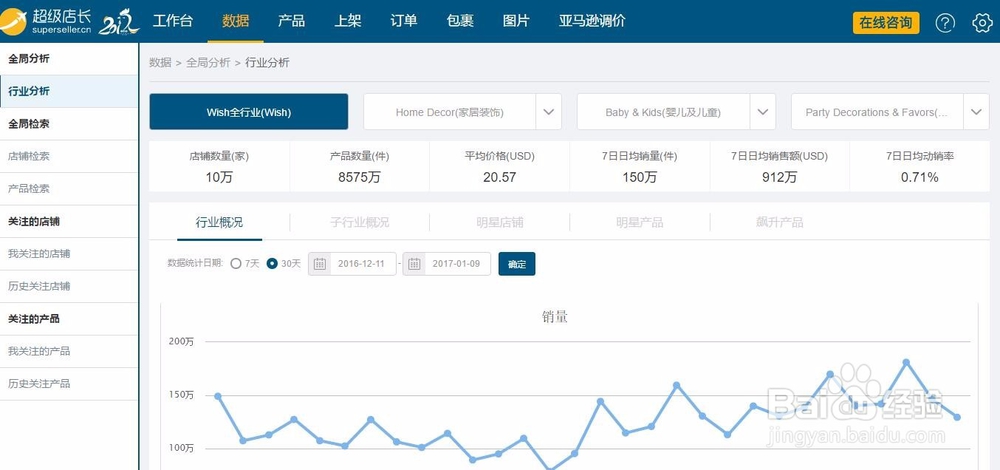Click the 数据 breadcrumb link

click(x=160, y=62)
